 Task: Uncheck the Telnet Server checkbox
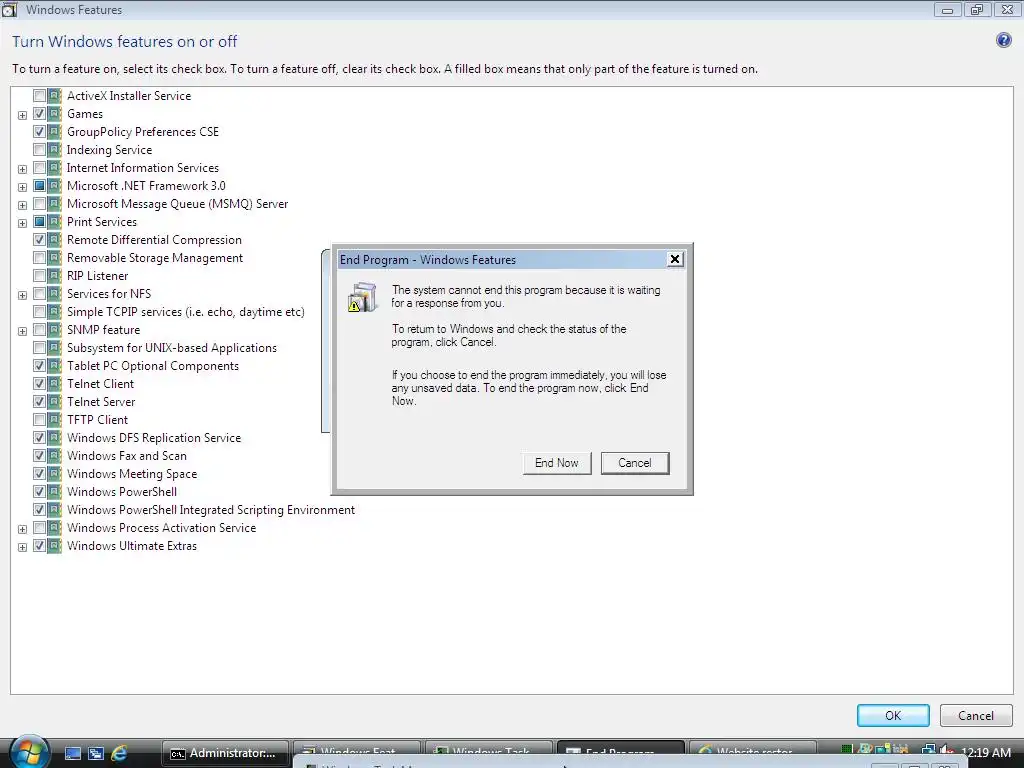pyautogui.click(x=39, y=402)
